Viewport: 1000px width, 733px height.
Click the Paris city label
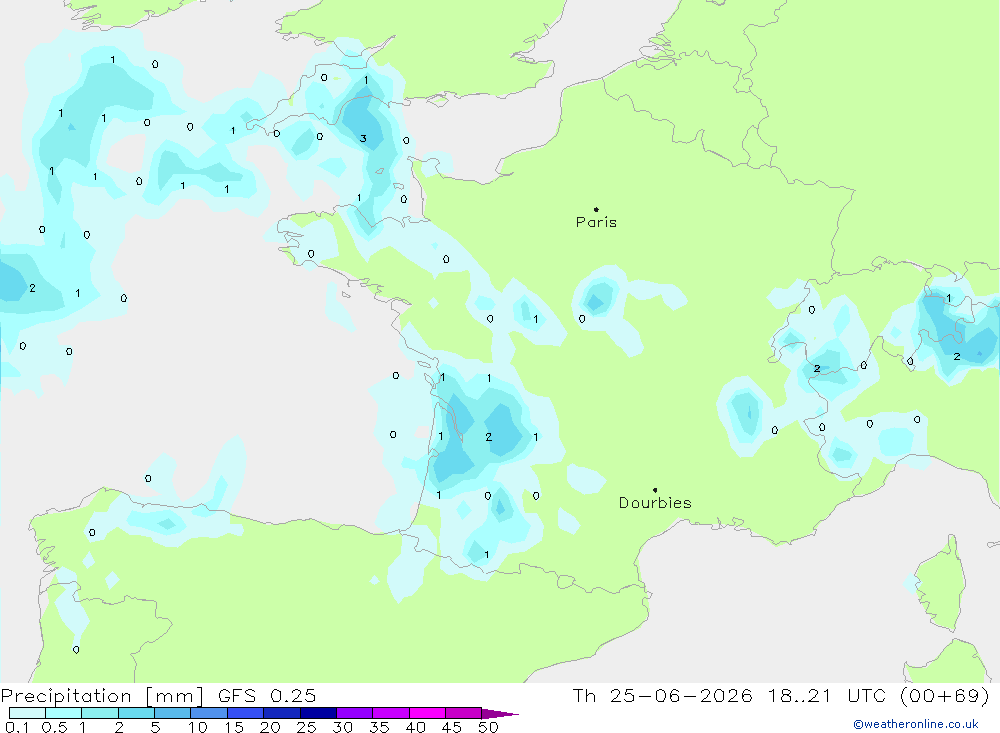coord(596,222)
